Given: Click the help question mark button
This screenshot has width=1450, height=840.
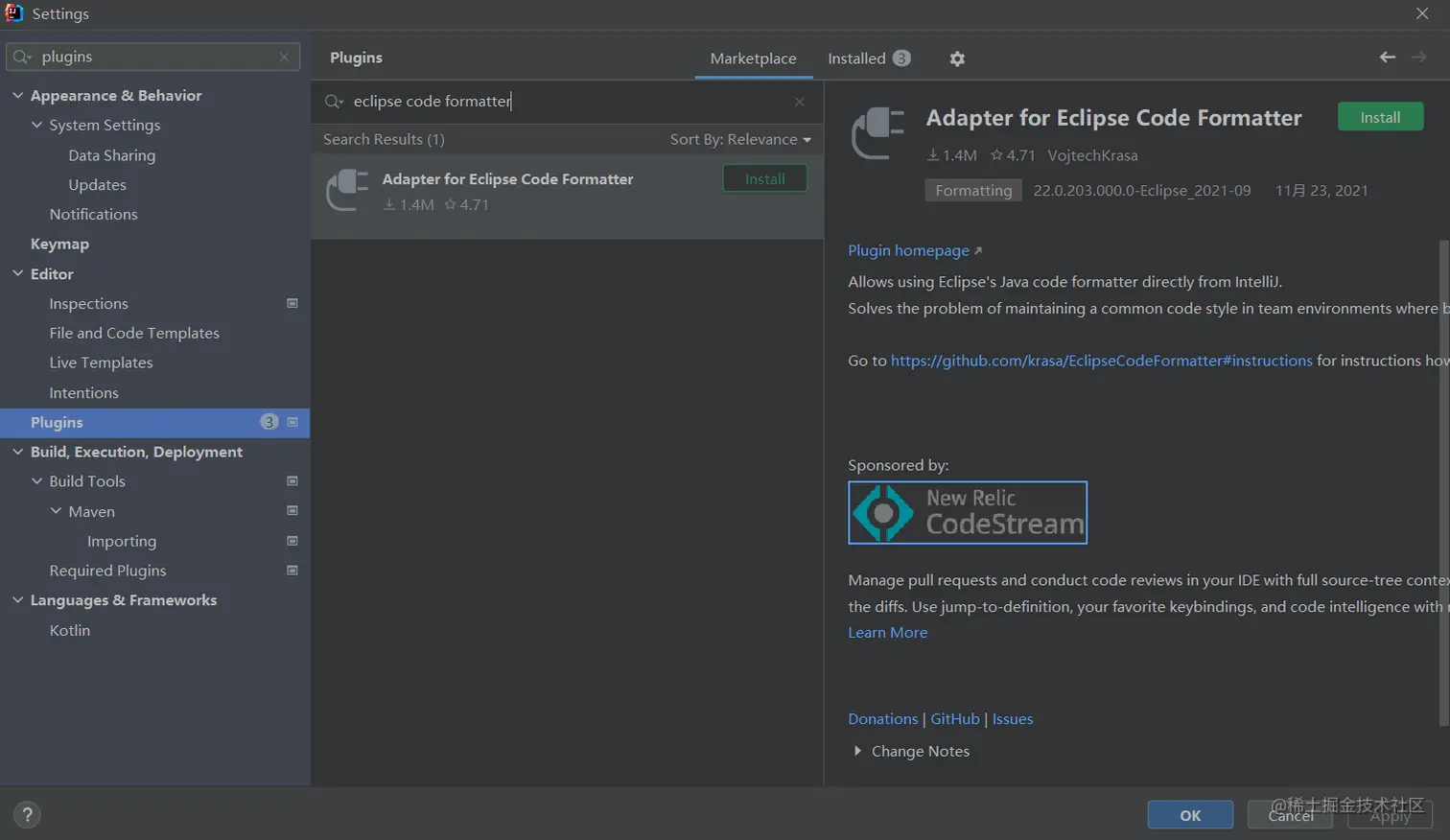Looking at the screenshot, I should pos(27,815).
